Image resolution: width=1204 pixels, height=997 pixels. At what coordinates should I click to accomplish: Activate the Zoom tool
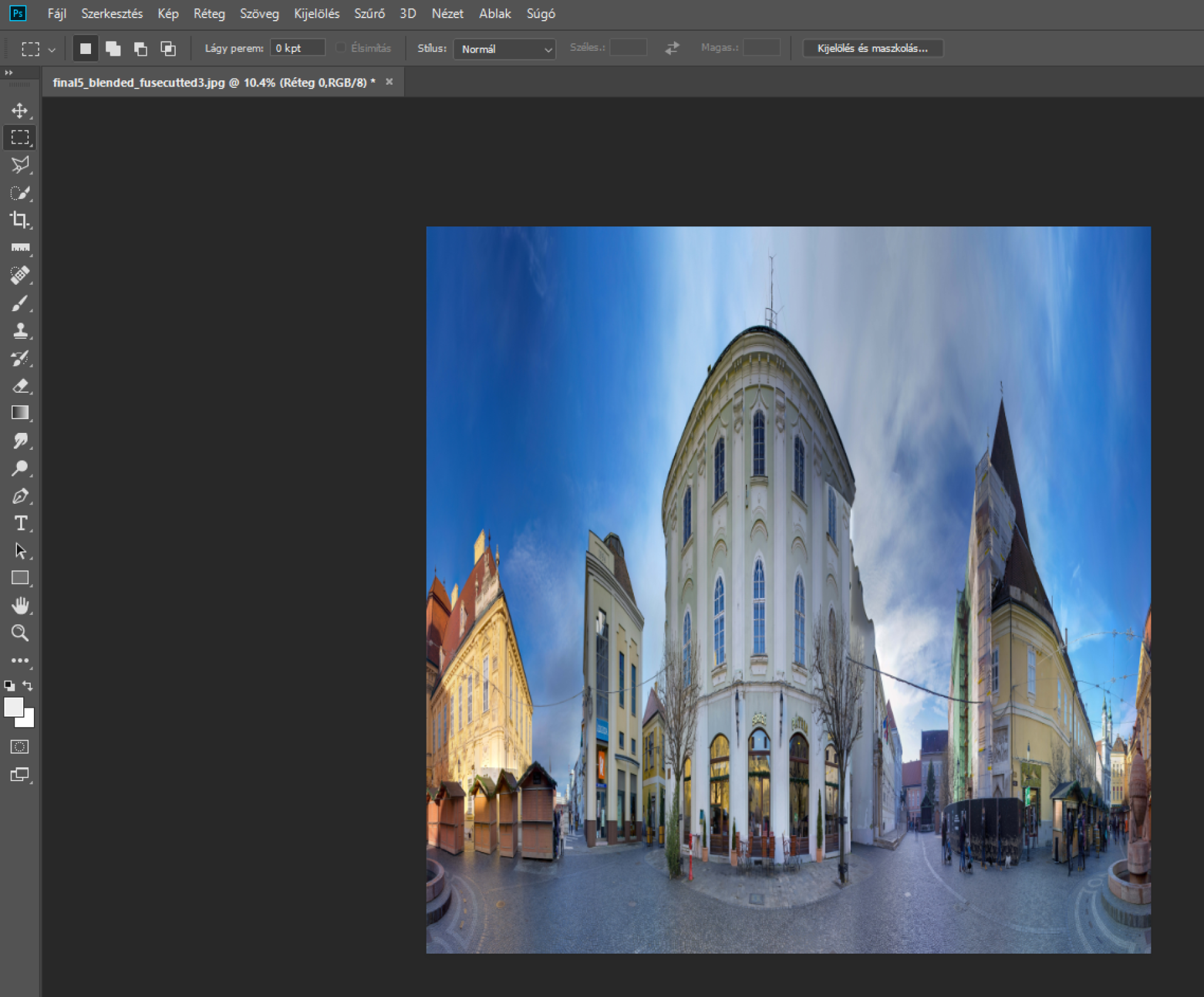click(x=19, y=633)
